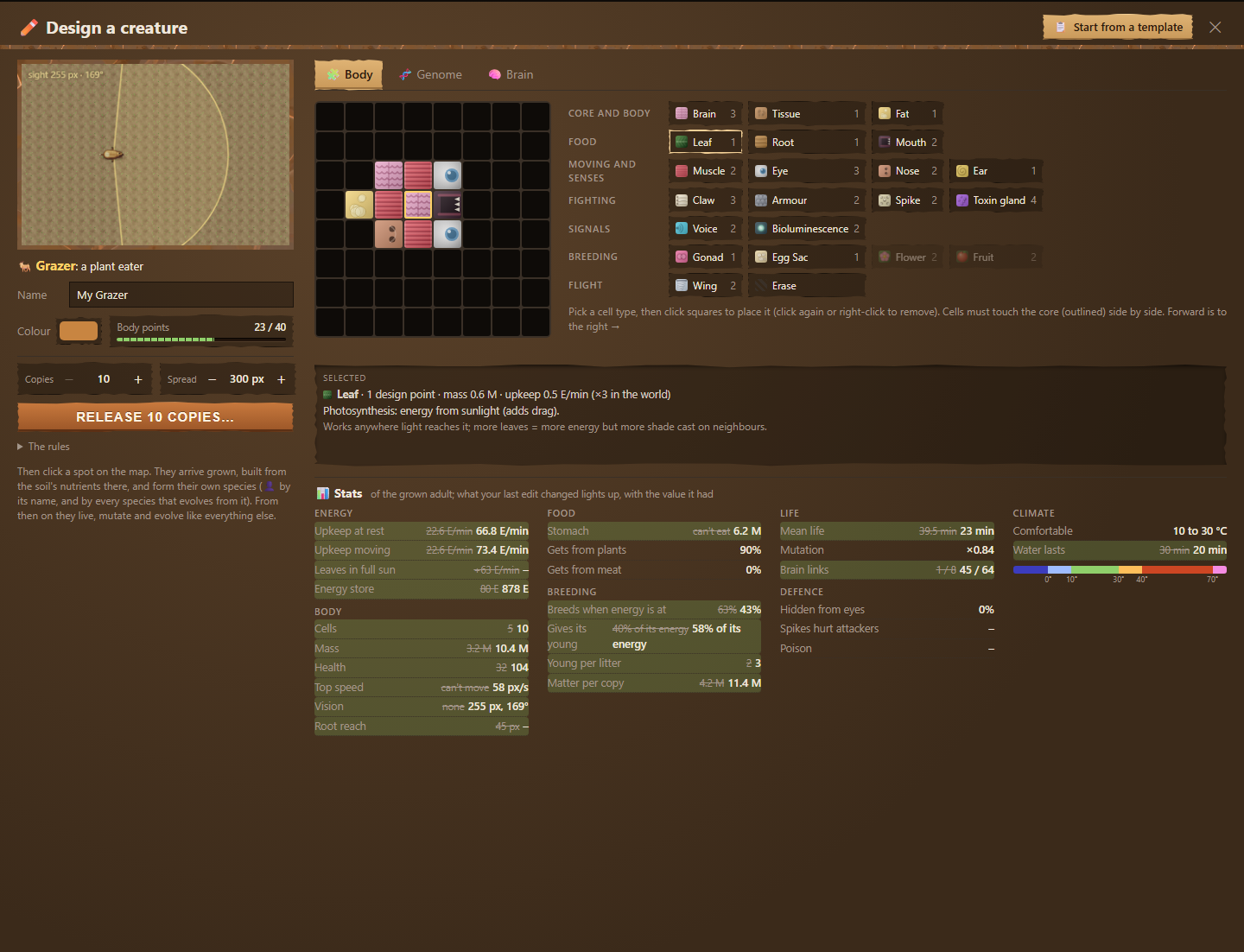The image size is (1244, 952).
Task: Switch to the Body tab
Action: 349,74
